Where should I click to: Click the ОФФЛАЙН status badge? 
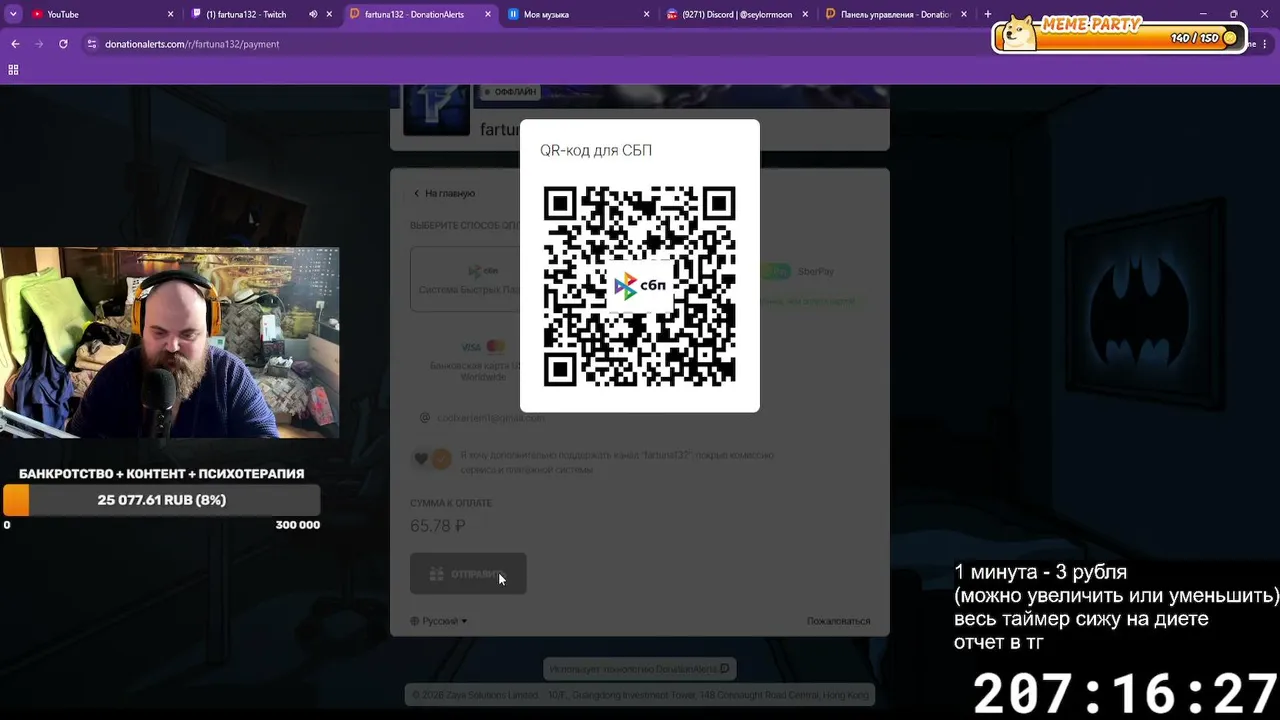[x=510, y=92]
